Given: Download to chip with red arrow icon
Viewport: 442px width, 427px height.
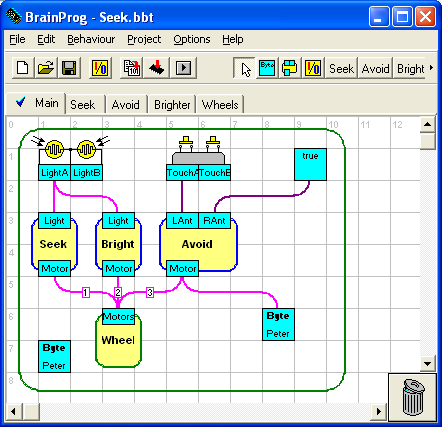Looking at the screenshot, I should coord(157,68).
